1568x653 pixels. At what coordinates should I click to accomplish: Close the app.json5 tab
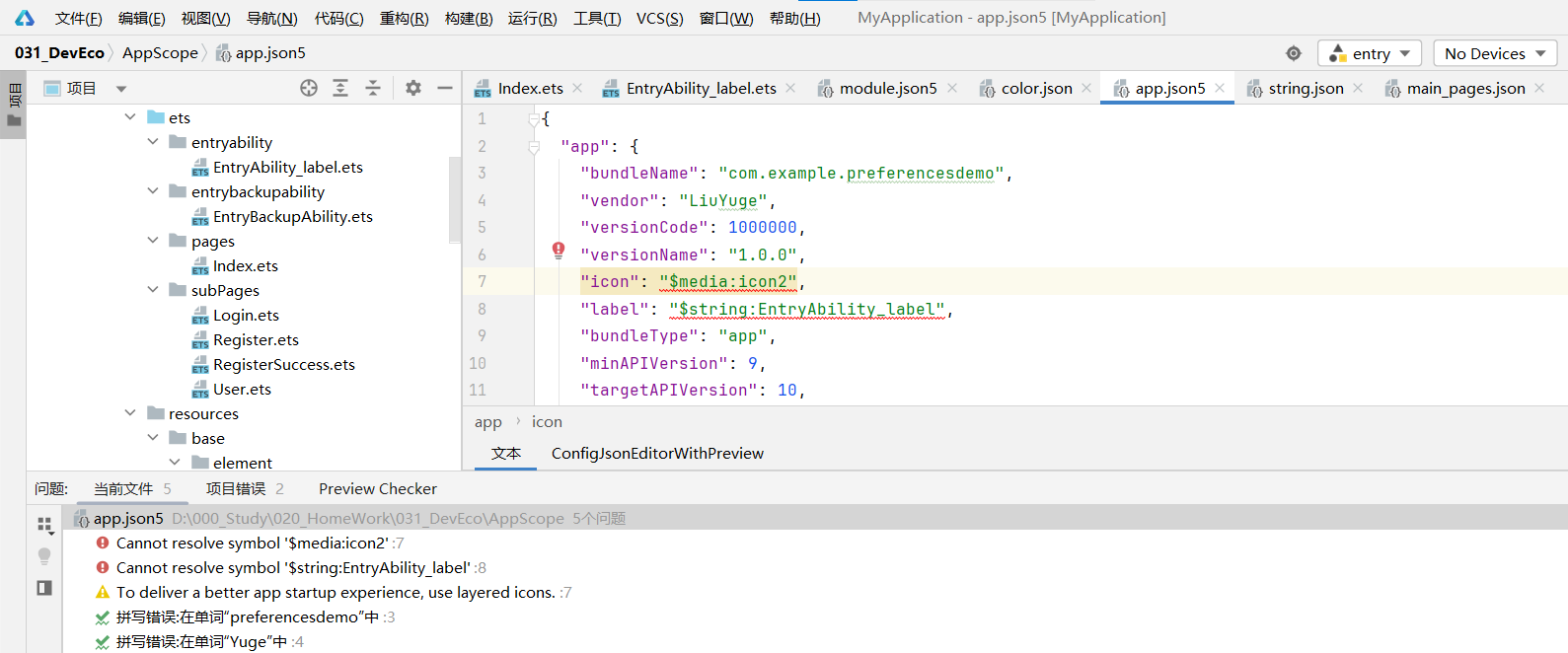(1220, 88)
